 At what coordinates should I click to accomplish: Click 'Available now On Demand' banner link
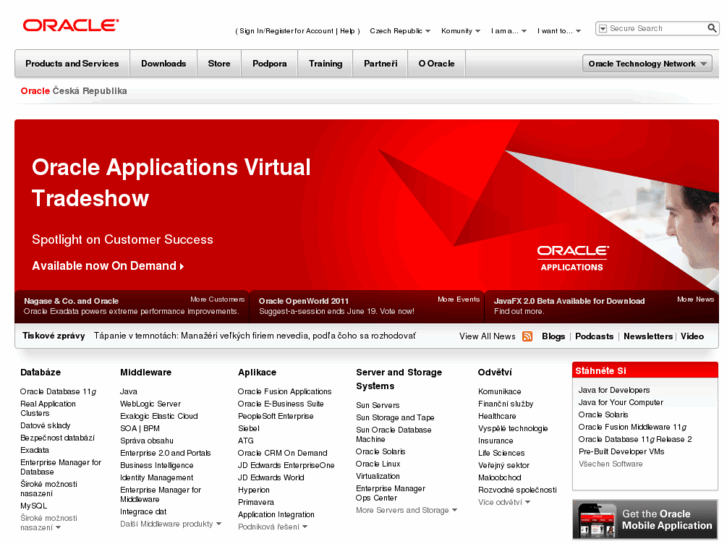pos(108,266)
